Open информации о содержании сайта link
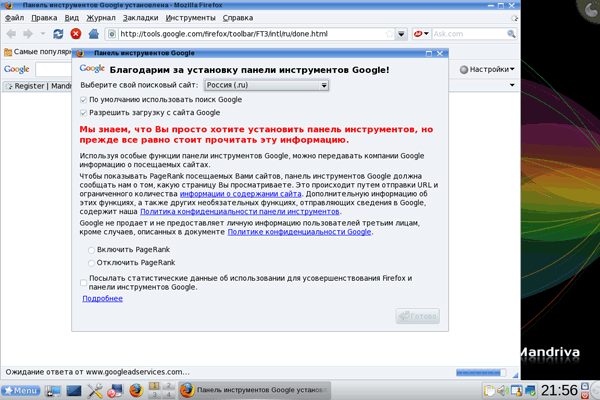Screen dimensions: 600x400 pyautogui.click(x=240, y=194)
